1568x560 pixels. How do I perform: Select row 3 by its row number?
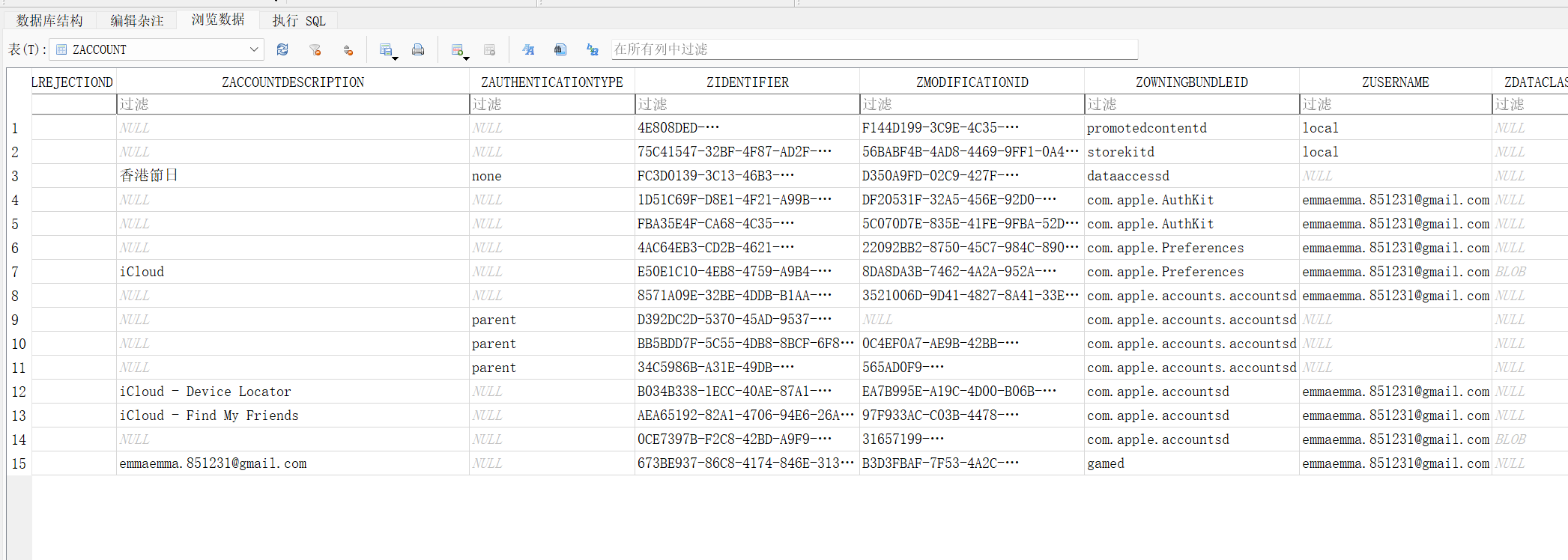(x=19, y=176)
